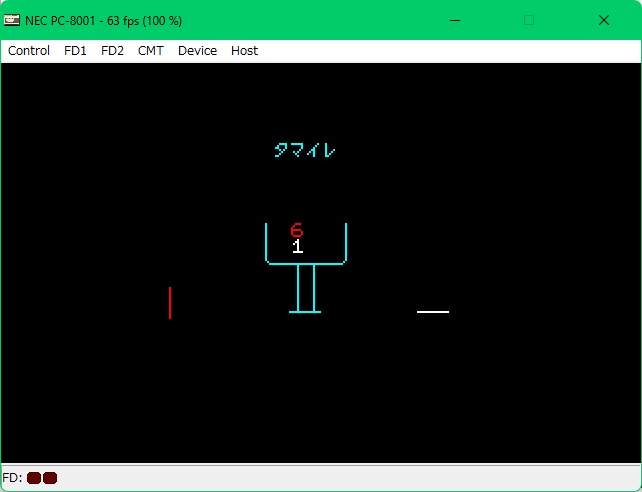The width and height of the screenshot is (642, 492).
Task: Open the Control menu
Action: point(29,51)
